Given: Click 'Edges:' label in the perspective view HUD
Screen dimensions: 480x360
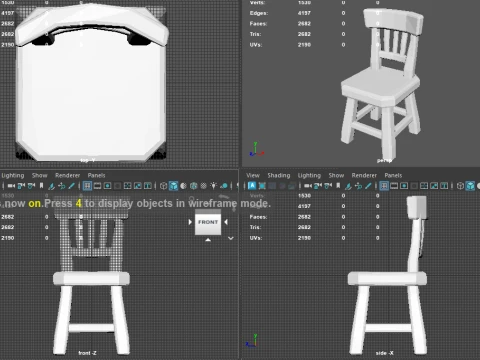Looking at the screenshot, I should (259, 13).
